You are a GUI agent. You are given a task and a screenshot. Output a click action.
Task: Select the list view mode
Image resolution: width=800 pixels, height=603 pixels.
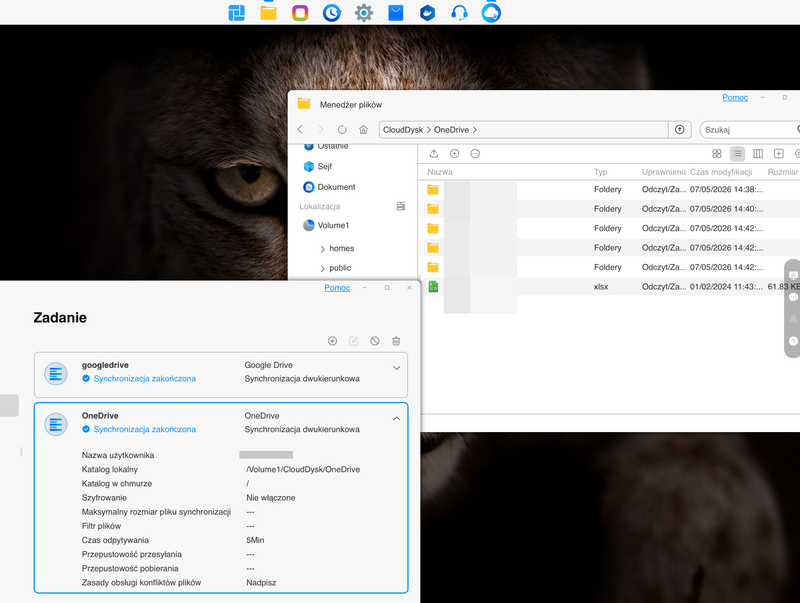pyautogui.click(x=737, y=154)
